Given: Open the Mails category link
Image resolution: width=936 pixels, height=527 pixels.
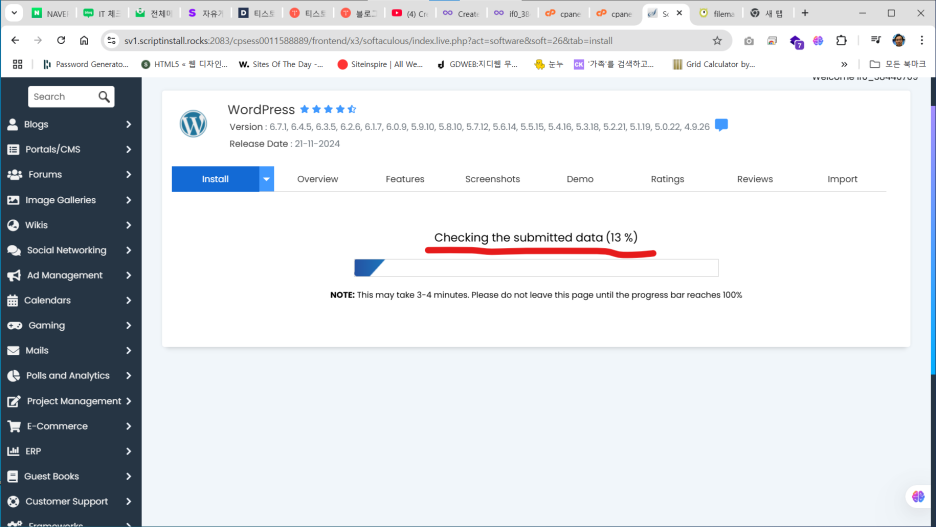Looking at the screenshot, I should (37, 350).
